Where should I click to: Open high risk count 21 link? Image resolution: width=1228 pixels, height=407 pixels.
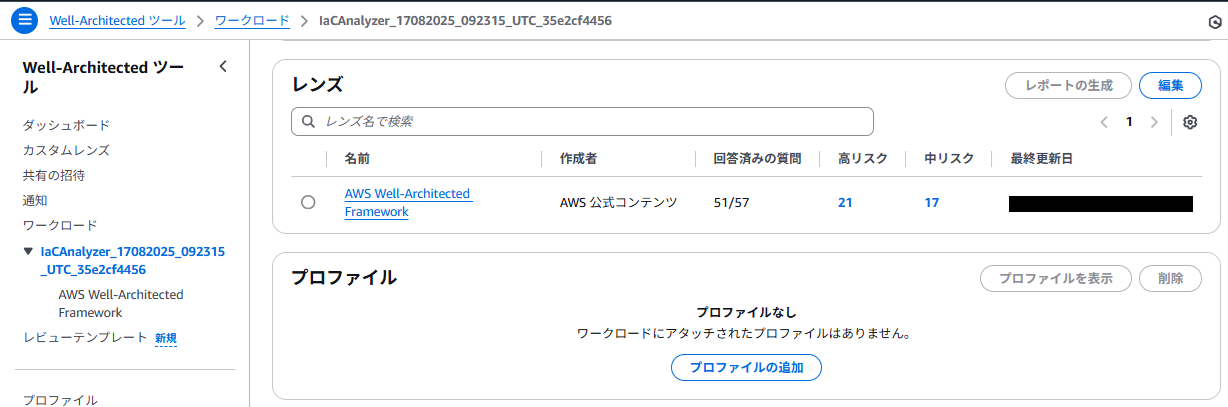pyautogui.click(x=845, y=202)
